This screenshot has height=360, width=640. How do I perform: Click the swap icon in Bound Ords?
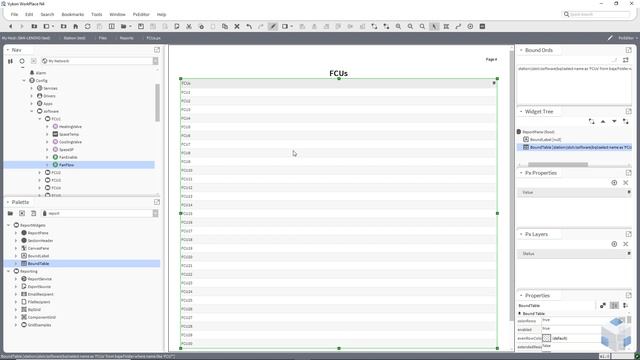coord(626,60)
